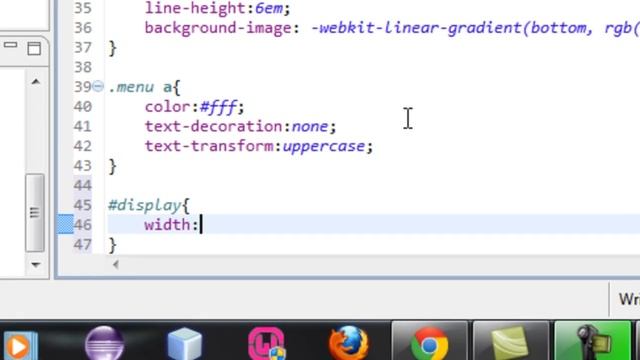Open the blue cube VirtualBox taskbar icon

tap(184, 344)
